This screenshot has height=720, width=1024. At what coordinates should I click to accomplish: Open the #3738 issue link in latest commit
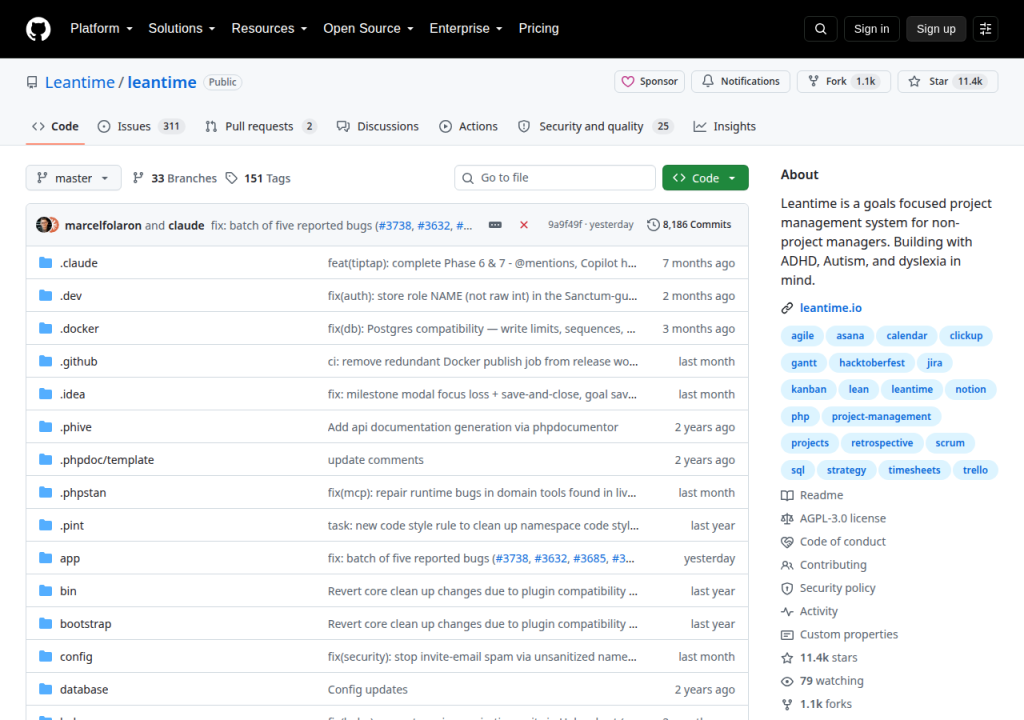pos(395,225)
